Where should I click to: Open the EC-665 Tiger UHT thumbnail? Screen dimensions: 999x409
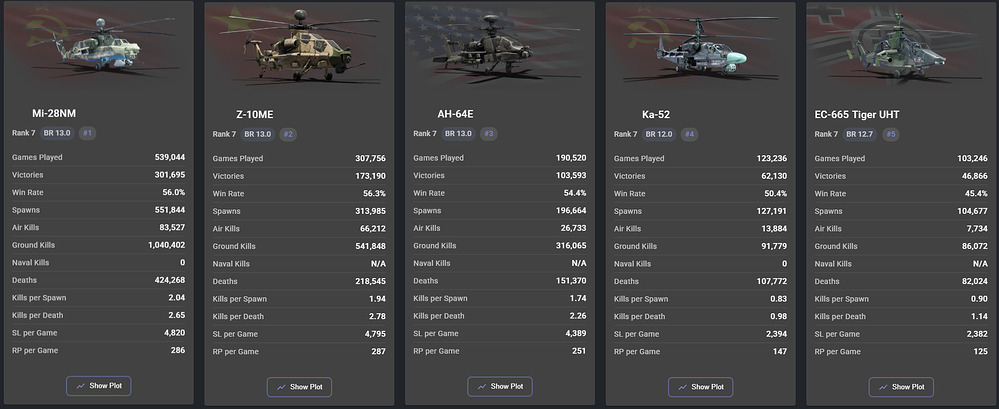click(901, 45)
